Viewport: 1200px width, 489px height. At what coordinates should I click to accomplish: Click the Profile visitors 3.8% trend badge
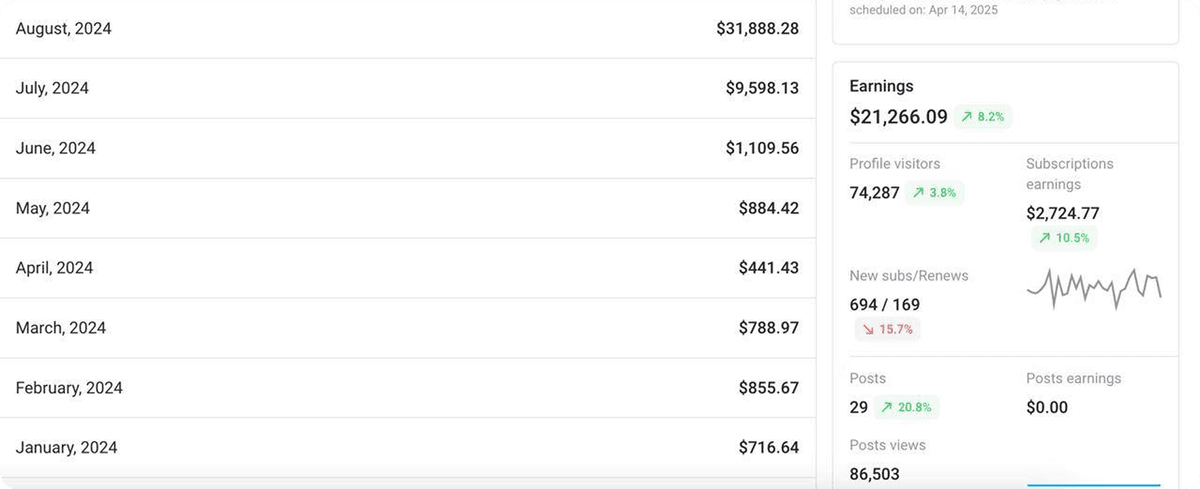tap(934, 193)
